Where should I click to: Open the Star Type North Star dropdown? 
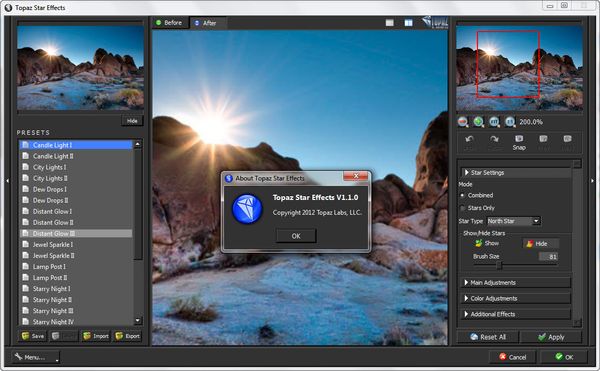pos(514,221)
